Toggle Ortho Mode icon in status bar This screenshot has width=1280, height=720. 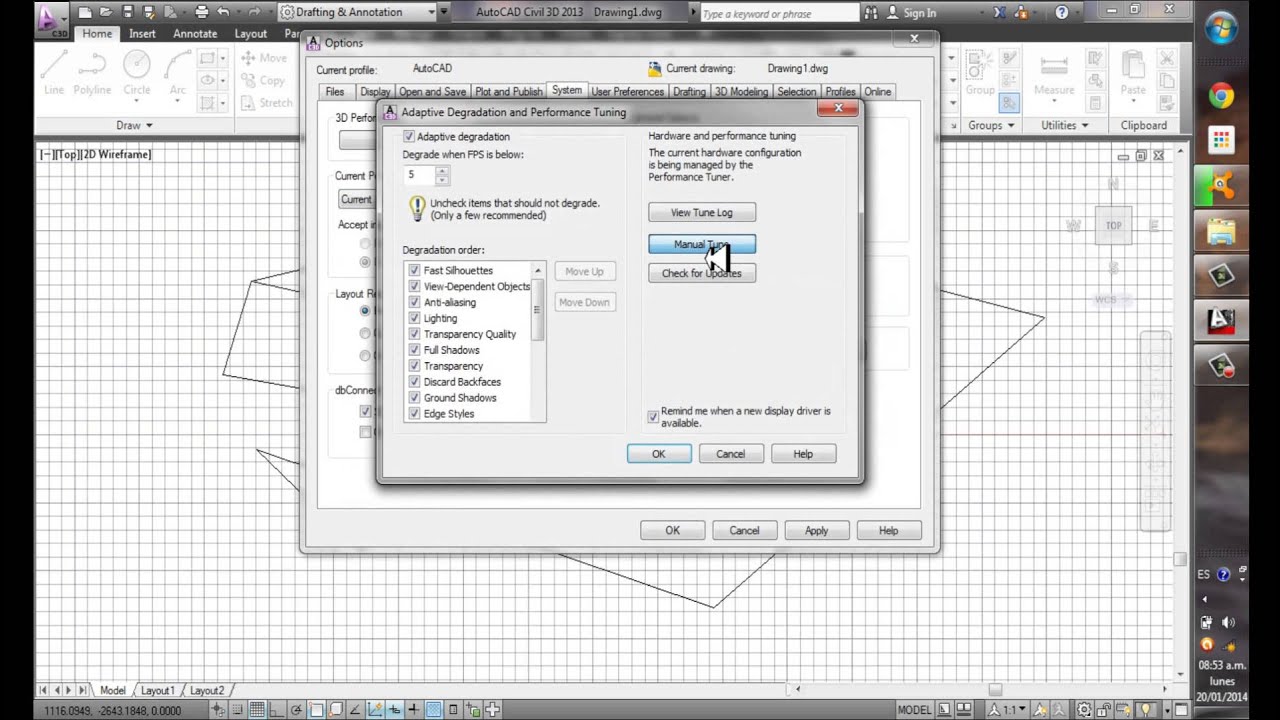277,710
